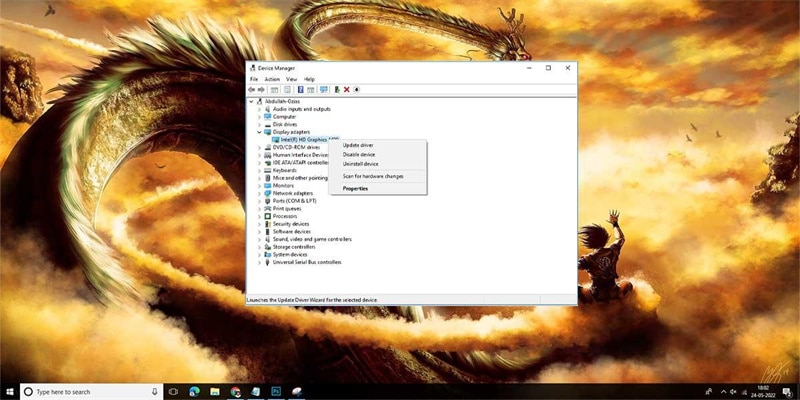The width and height of the screenshot is (800, 400).
Task: Select the System devices label
Action: point(290,255)
